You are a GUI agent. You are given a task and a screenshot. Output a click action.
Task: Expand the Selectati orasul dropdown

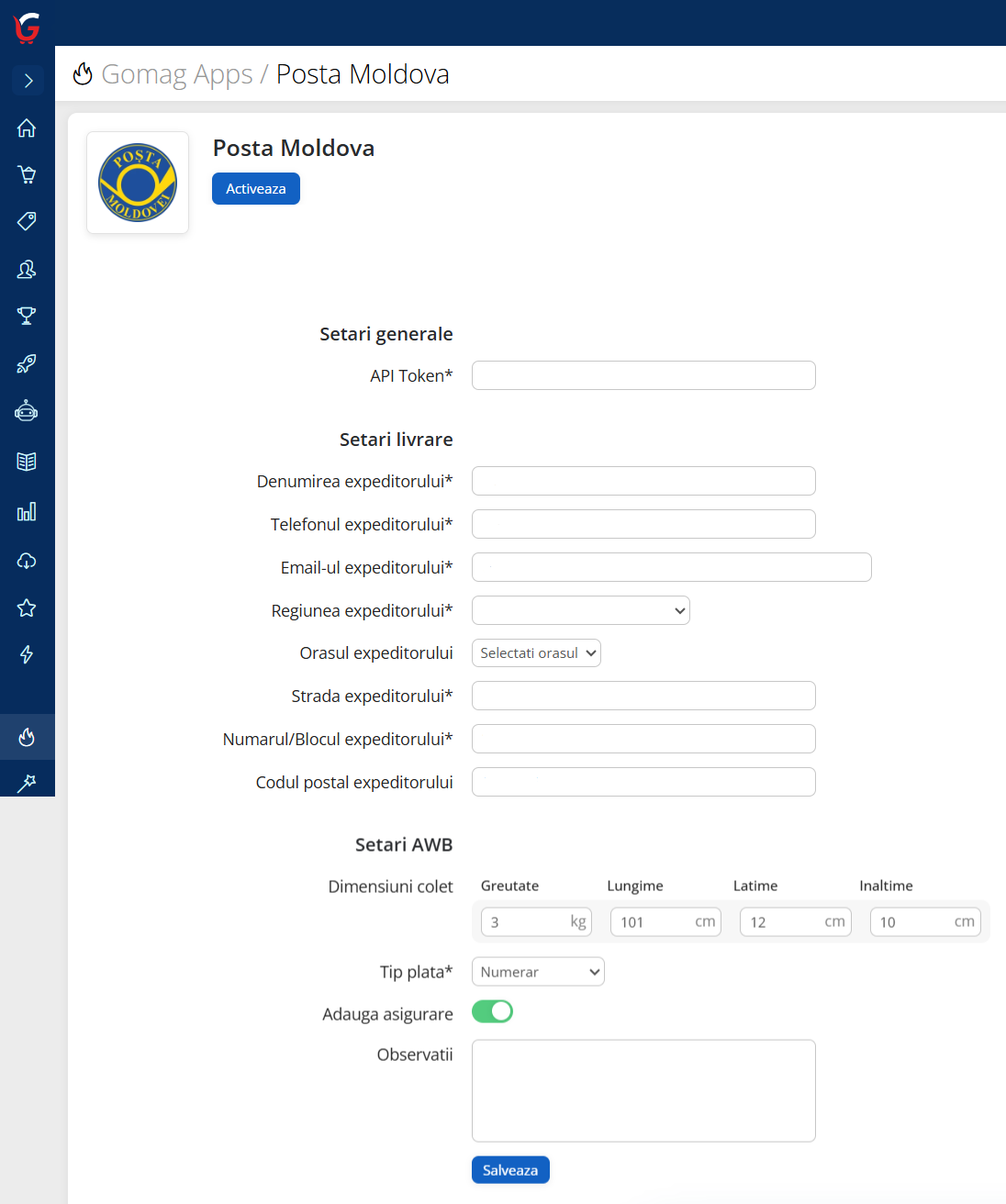click(x=536, y=653)
